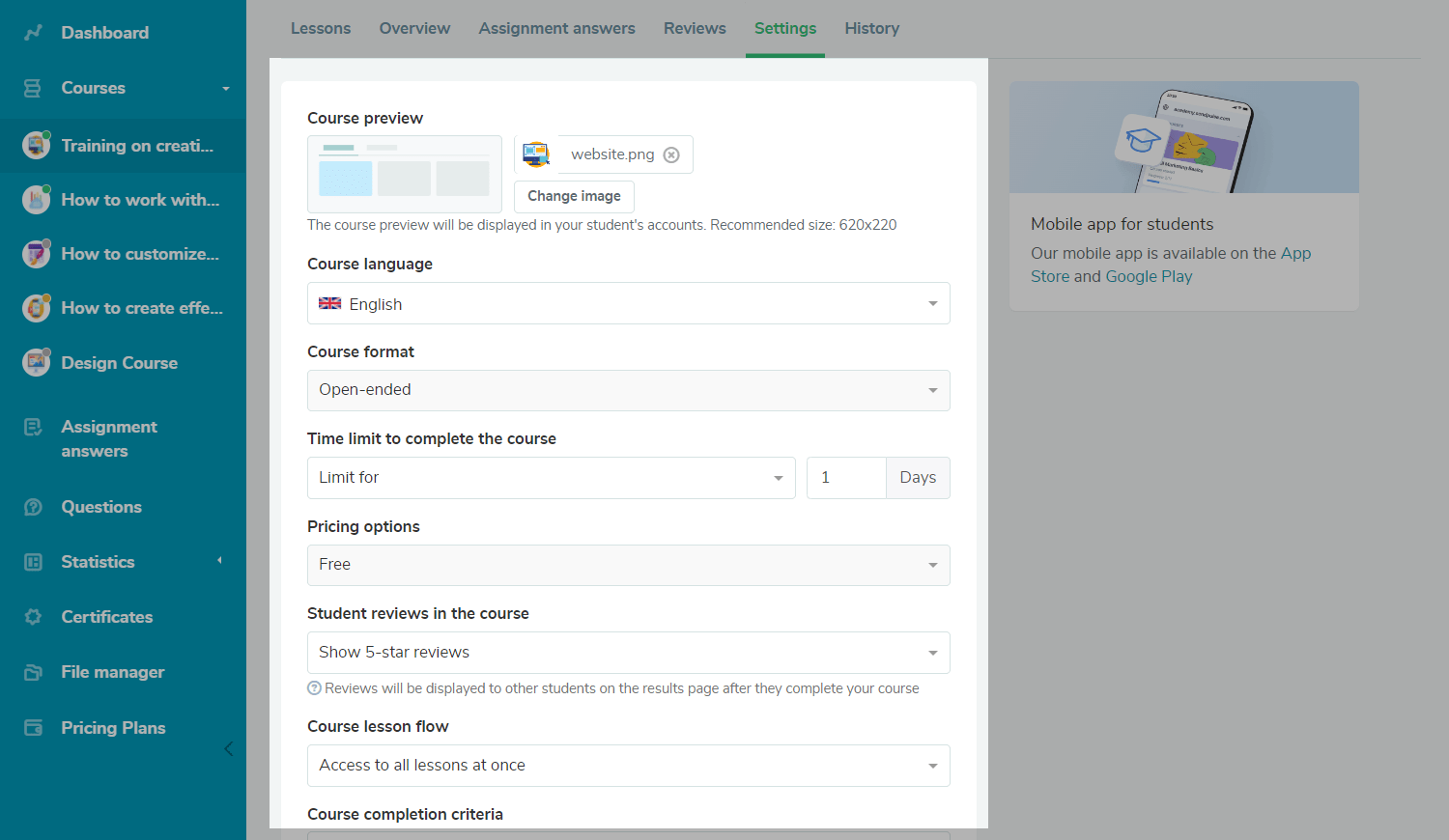Expand the Courses sidebar menu arrow
Screen dimensions: 1449x840
pos(226,89)
